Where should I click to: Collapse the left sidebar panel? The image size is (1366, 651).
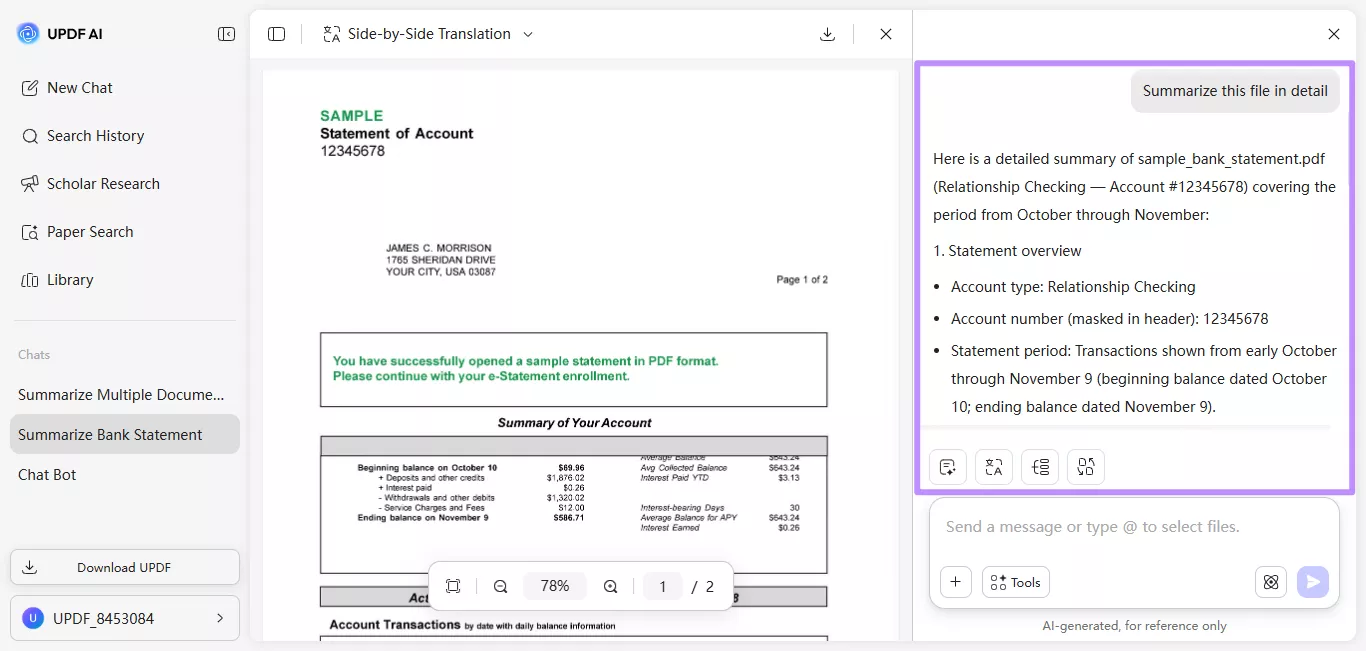point(227,34)
